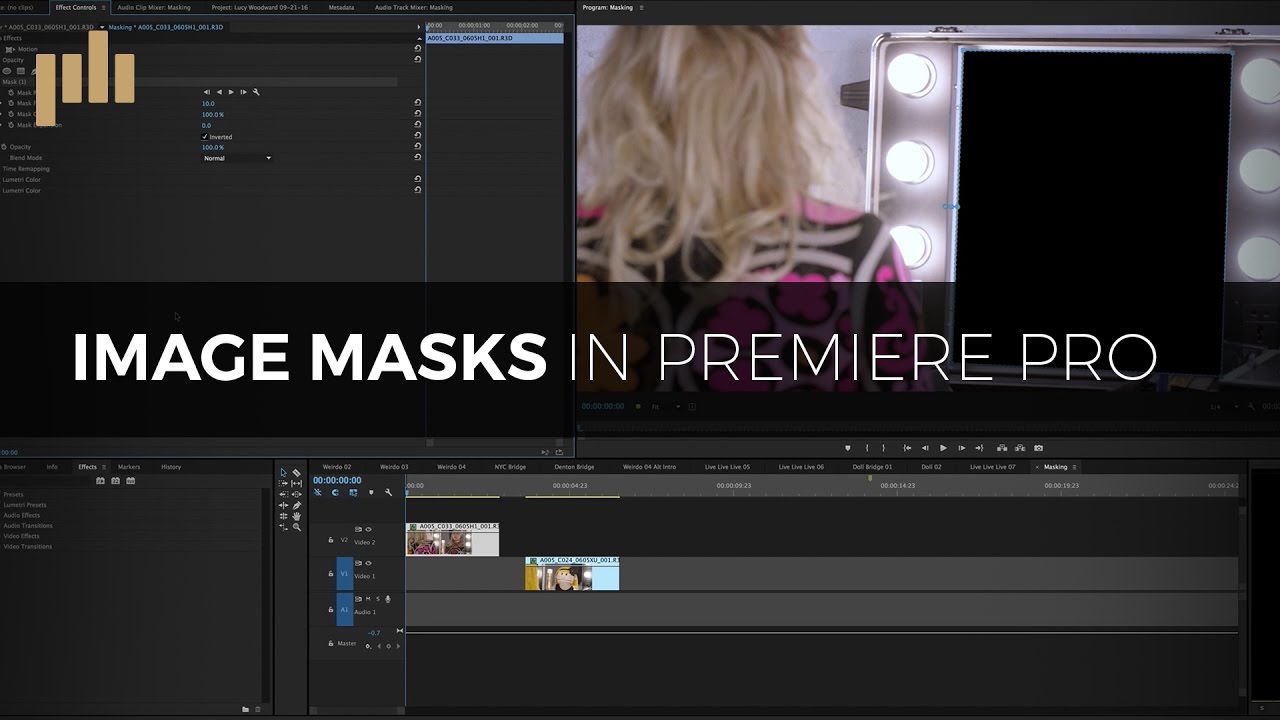The height and width of the screenshot is (720, 1280).
Task: Reset the Motion effect
Action: click(x=417, y=48)
